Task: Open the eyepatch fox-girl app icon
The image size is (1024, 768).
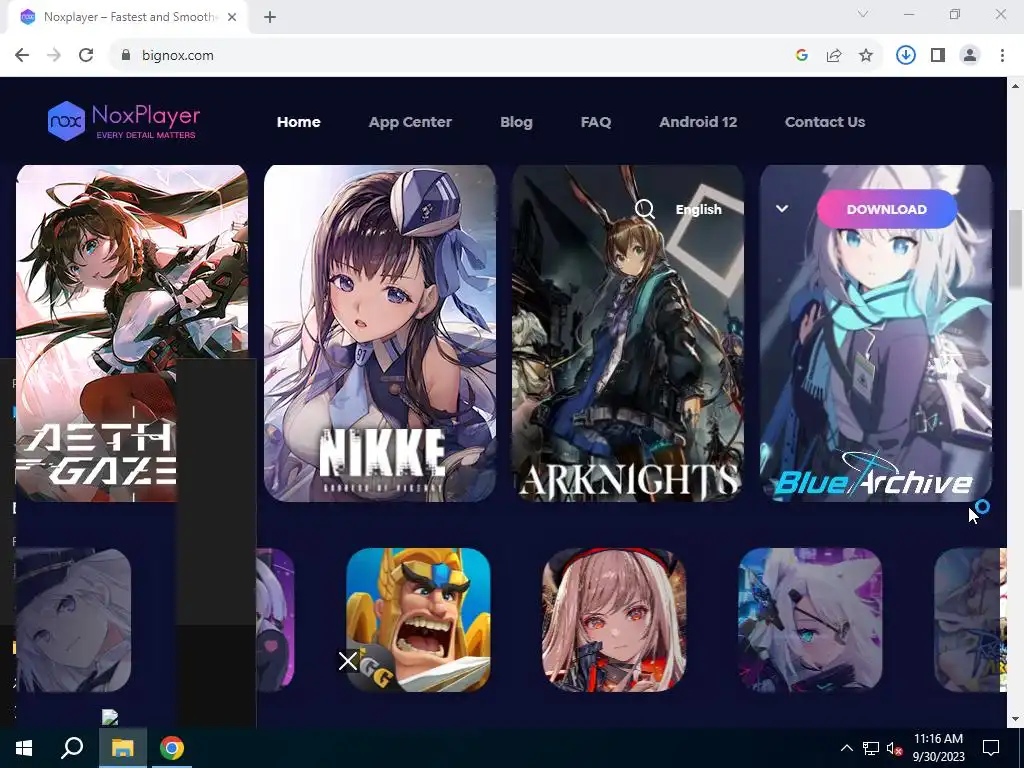Action: click(x=810, y=620)
